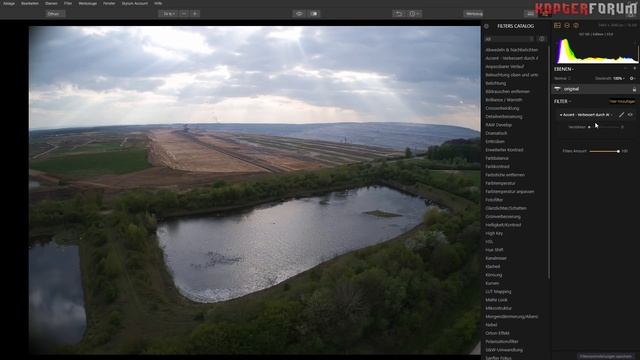Screen dimensions: 640x360
Task: Click the round icon next to All dropdown
Action: click(x=542, y=39)
